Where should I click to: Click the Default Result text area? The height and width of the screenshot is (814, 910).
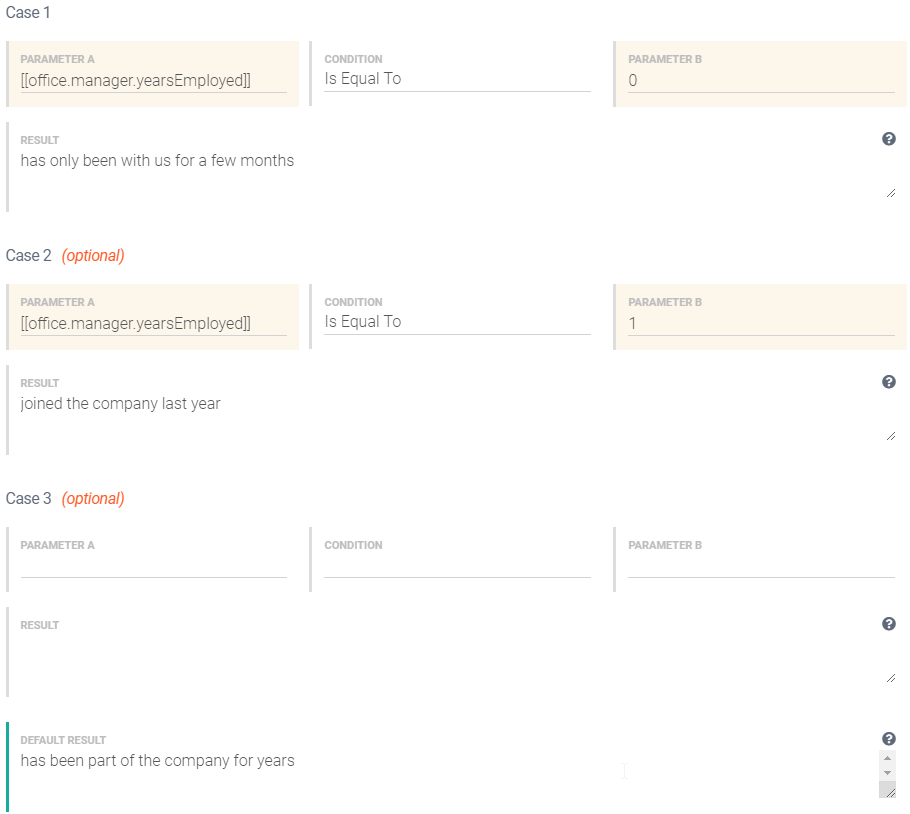(x=400, y=761)
